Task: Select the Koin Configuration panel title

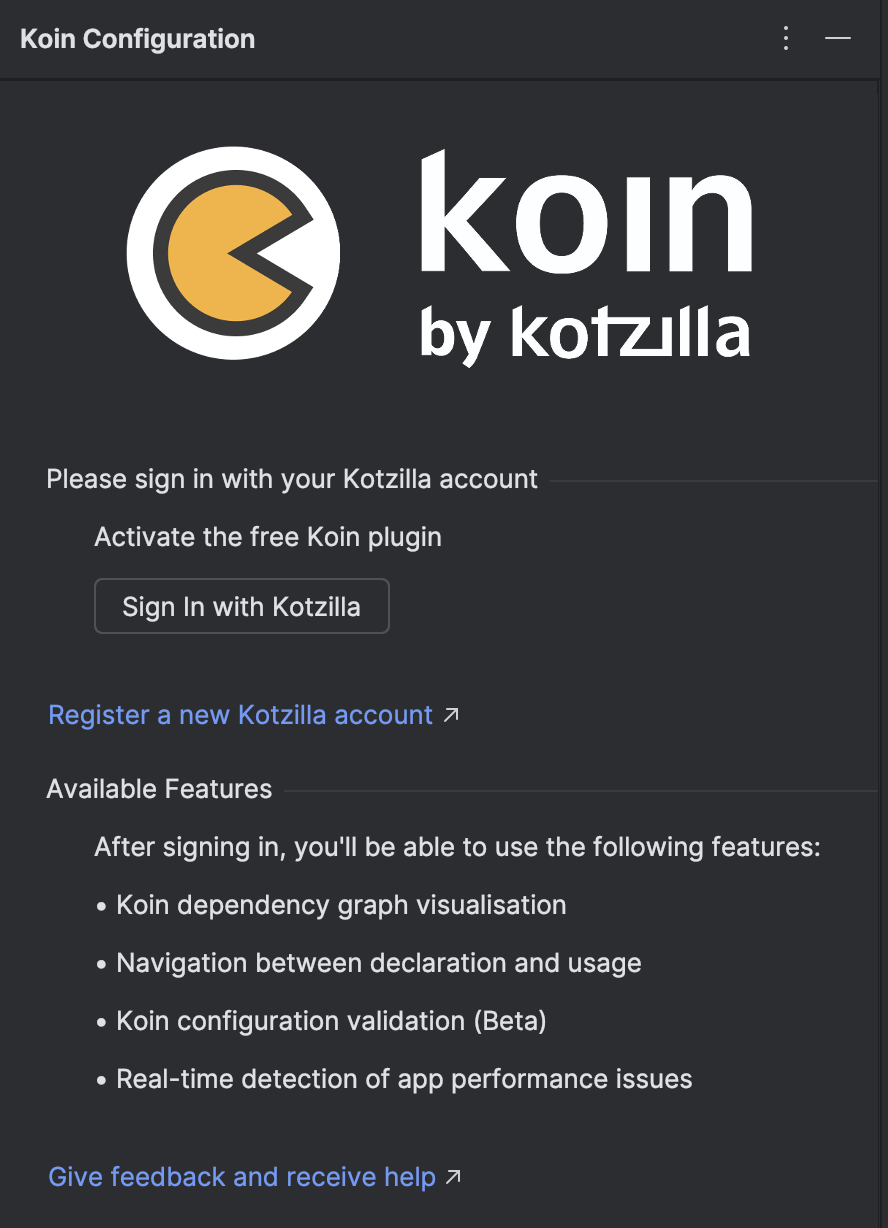Action: (138, 39)
